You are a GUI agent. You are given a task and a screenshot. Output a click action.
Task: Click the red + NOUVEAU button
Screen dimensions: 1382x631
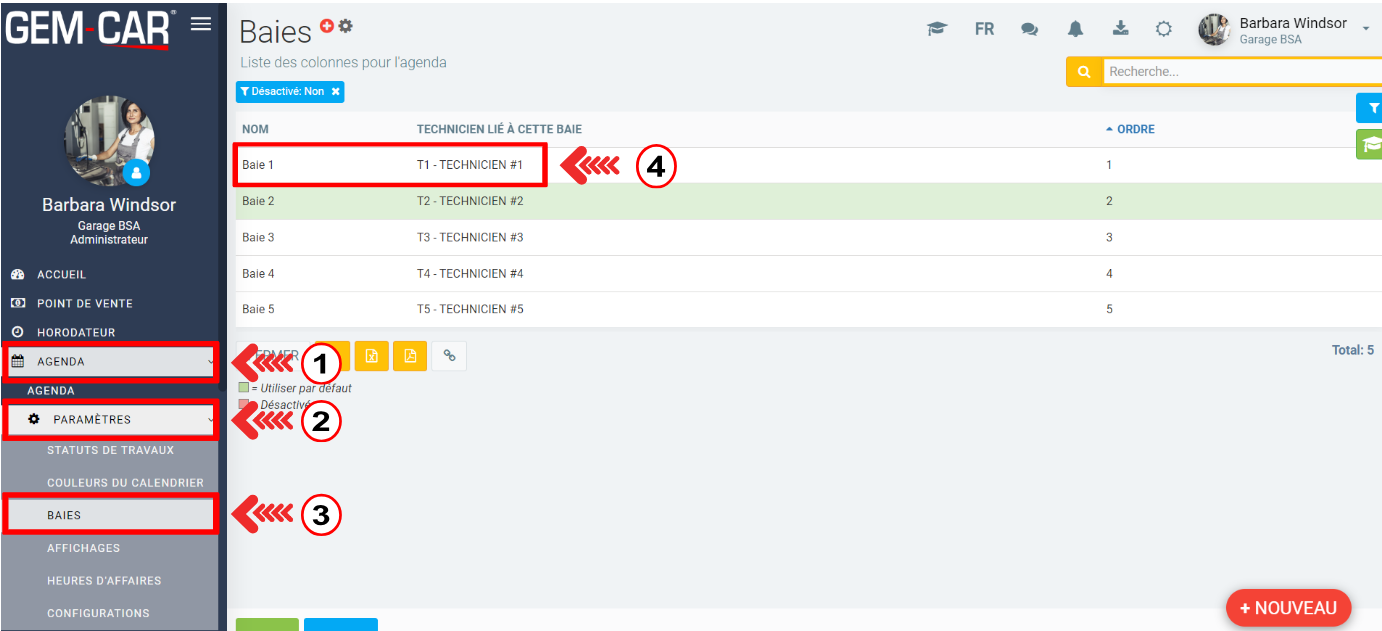1287,608
